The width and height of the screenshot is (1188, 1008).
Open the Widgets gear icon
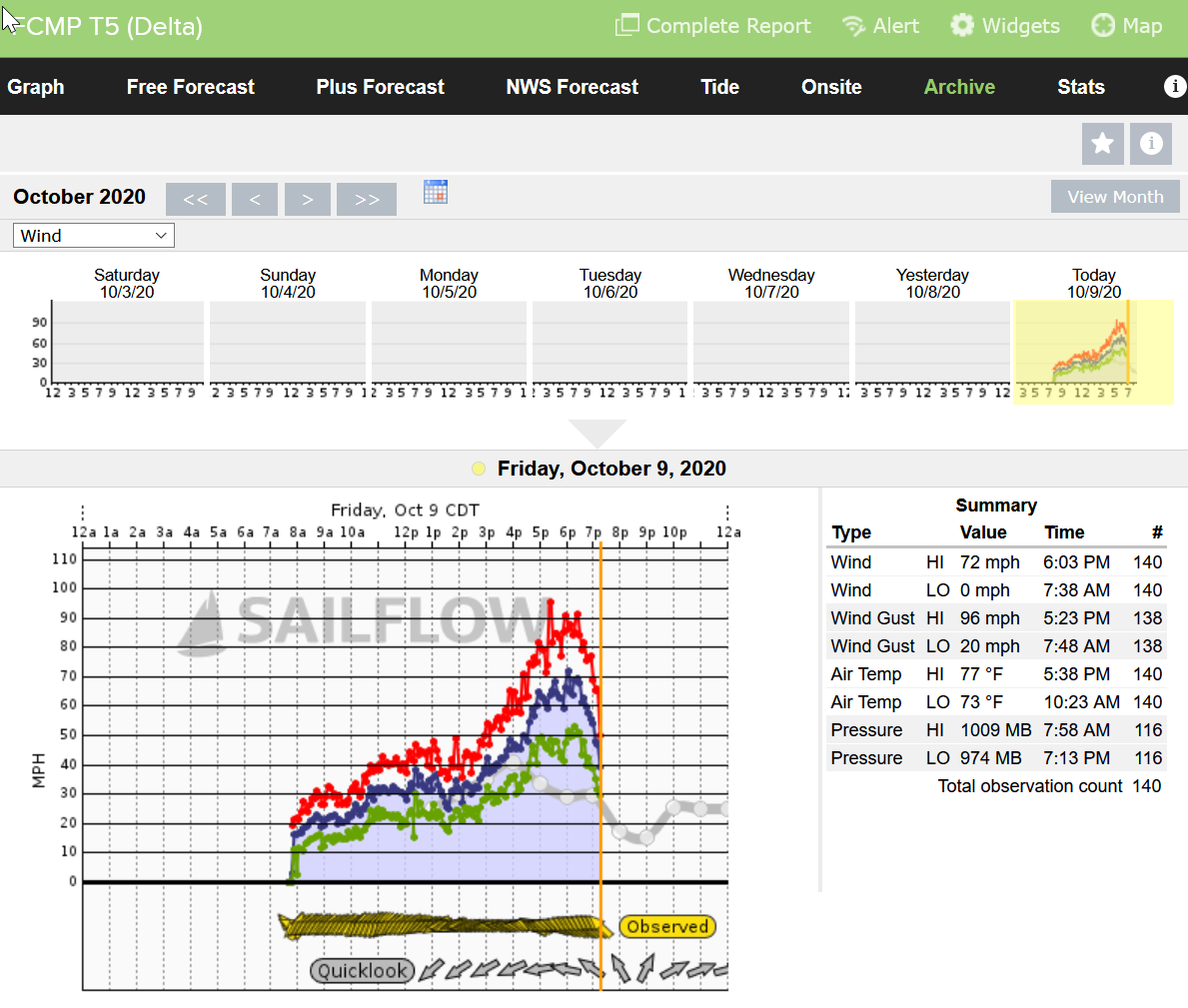962,26
